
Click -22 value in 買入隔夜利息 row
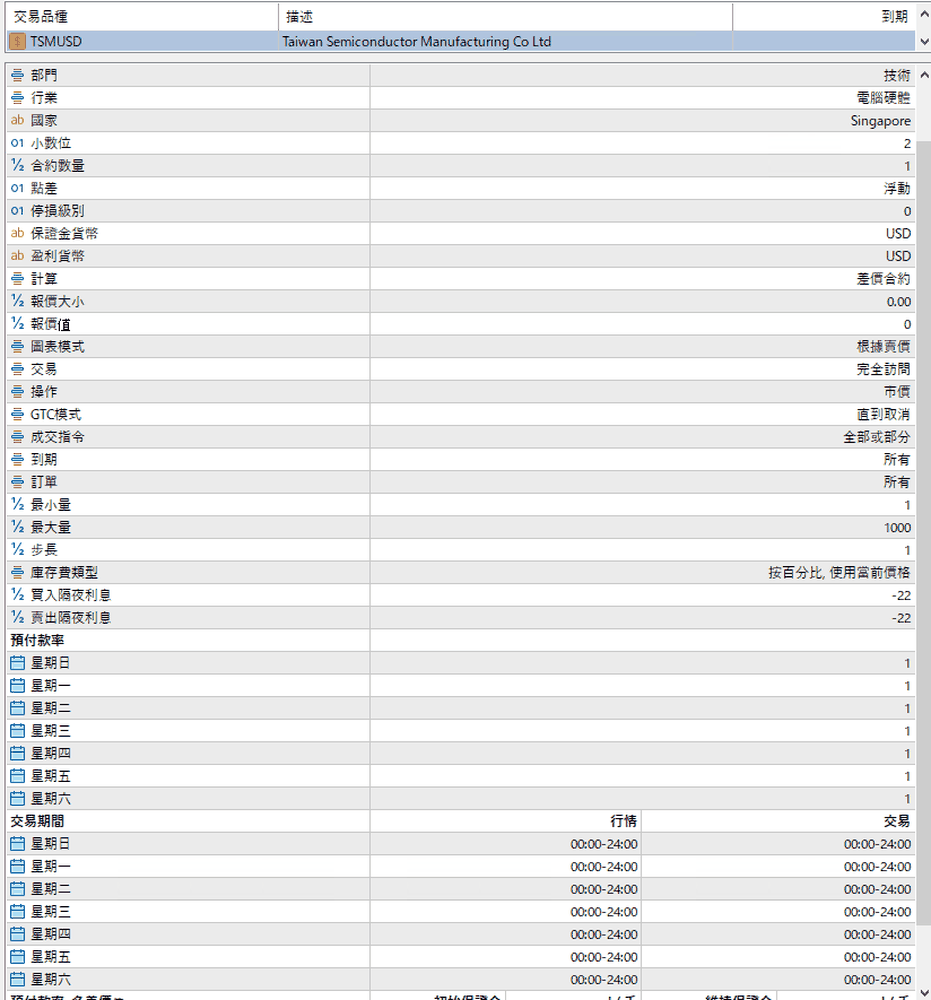coord(901,595)
